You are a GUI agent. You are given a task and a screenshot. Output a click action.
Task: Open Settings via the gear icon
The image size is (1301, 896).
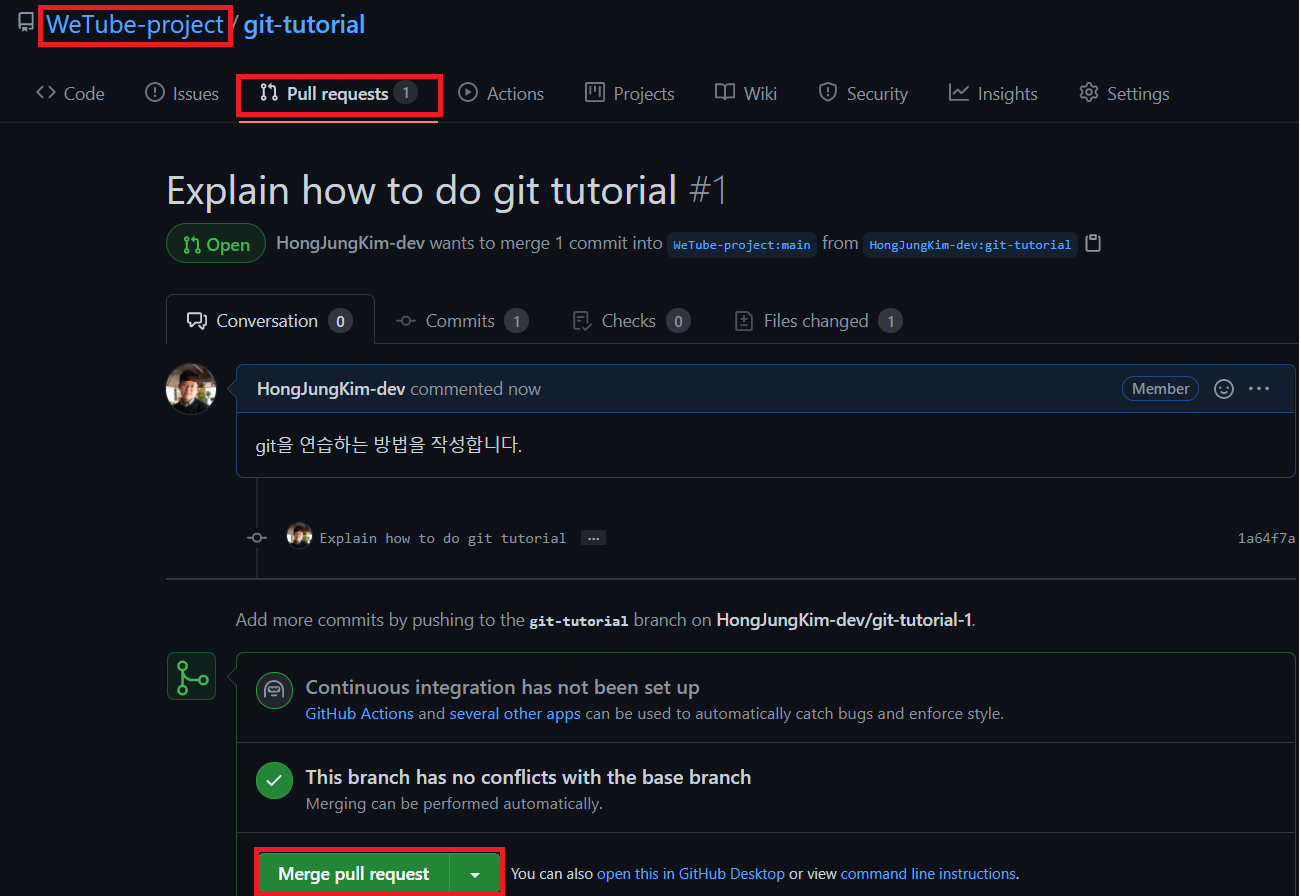pos(1088,92)
